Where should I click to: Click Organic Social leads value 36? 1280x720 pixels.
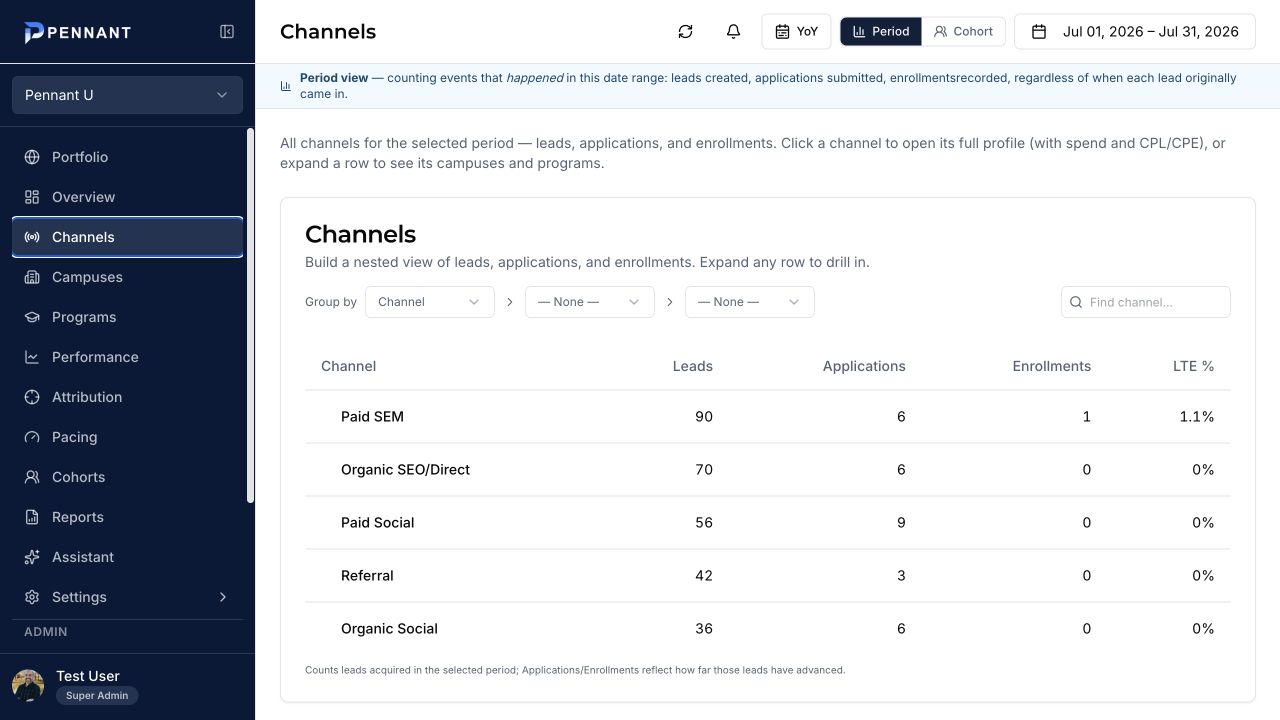tap(704, 629)
